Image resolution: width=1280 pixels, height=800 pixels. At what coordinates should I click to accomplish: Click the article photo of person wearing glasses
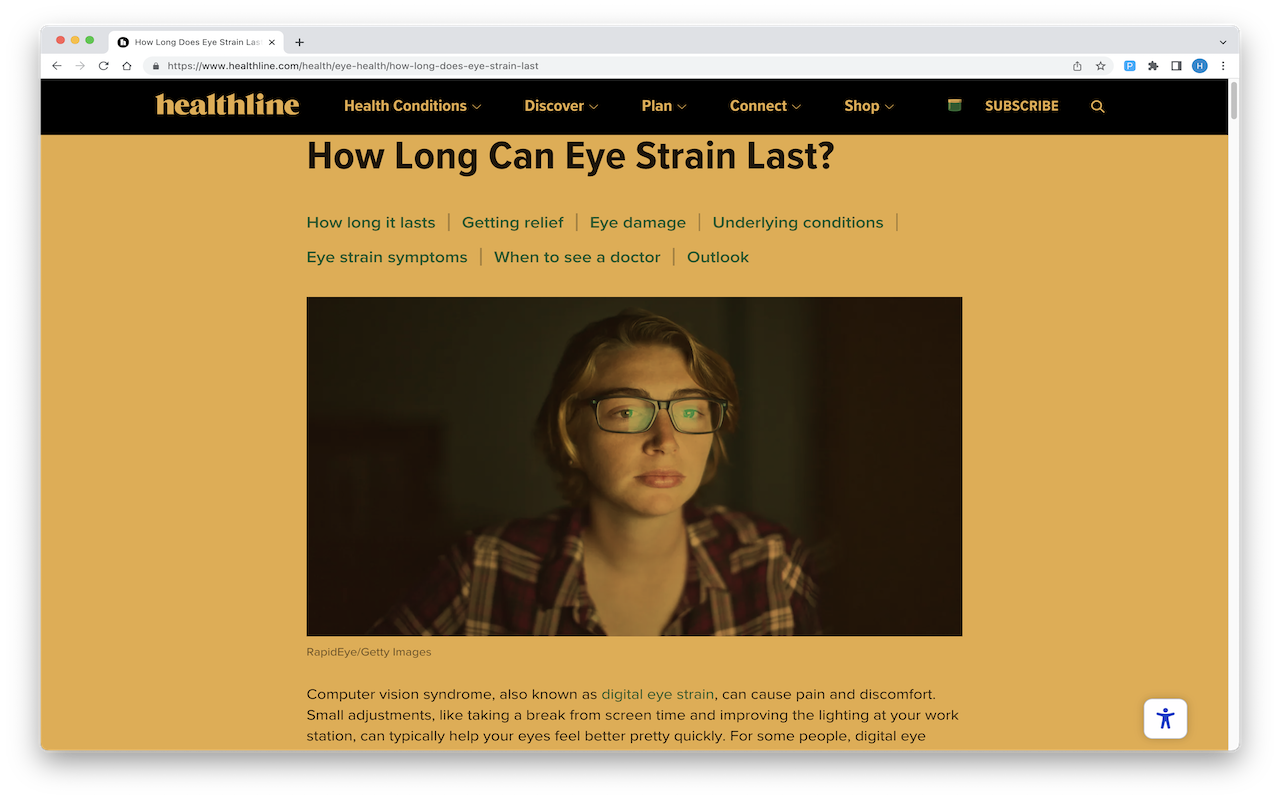634,466
